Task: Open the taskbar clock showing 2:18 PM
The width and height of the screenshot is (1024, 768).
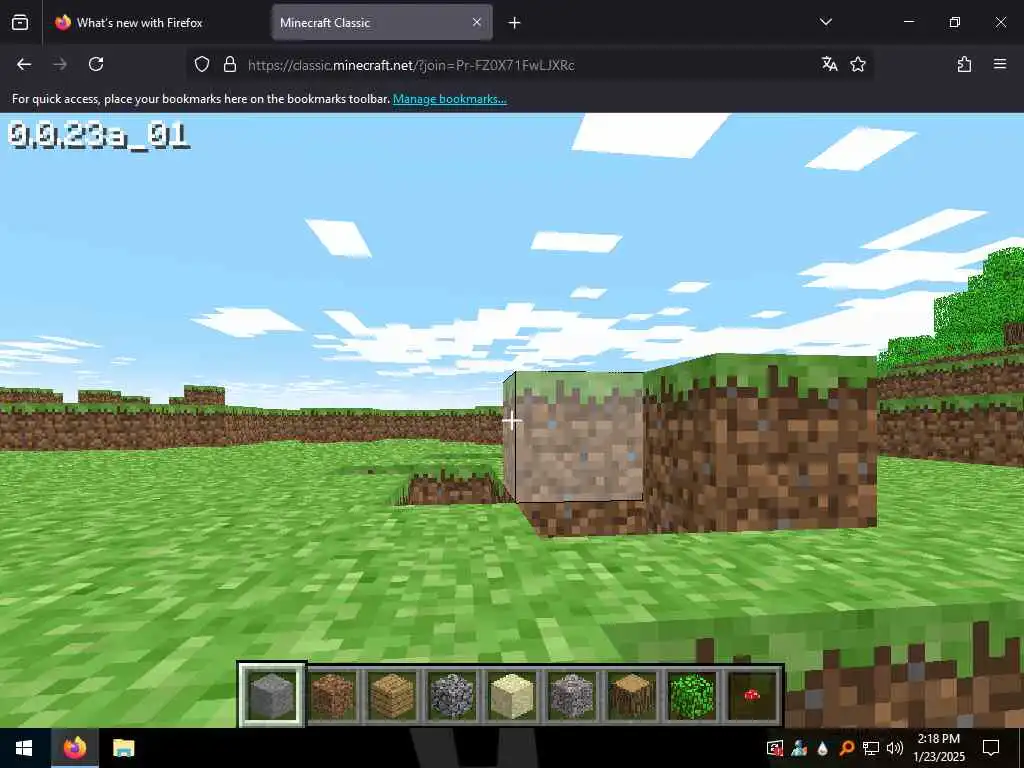Action: [x=939, y=748]
